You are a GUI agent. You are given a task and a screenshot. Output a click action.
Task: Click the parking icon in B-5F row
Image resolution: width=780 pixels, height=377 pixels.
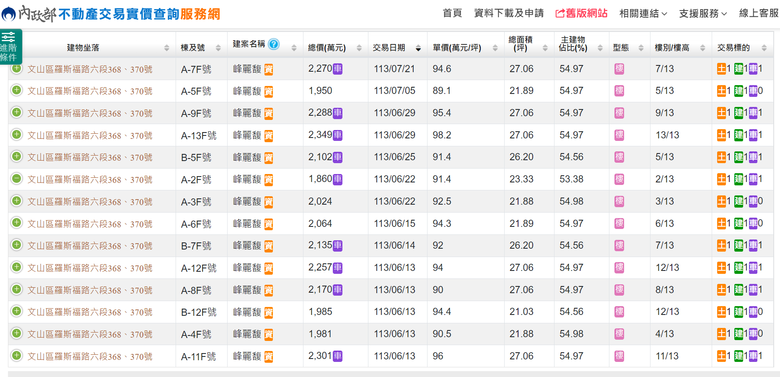337,157
